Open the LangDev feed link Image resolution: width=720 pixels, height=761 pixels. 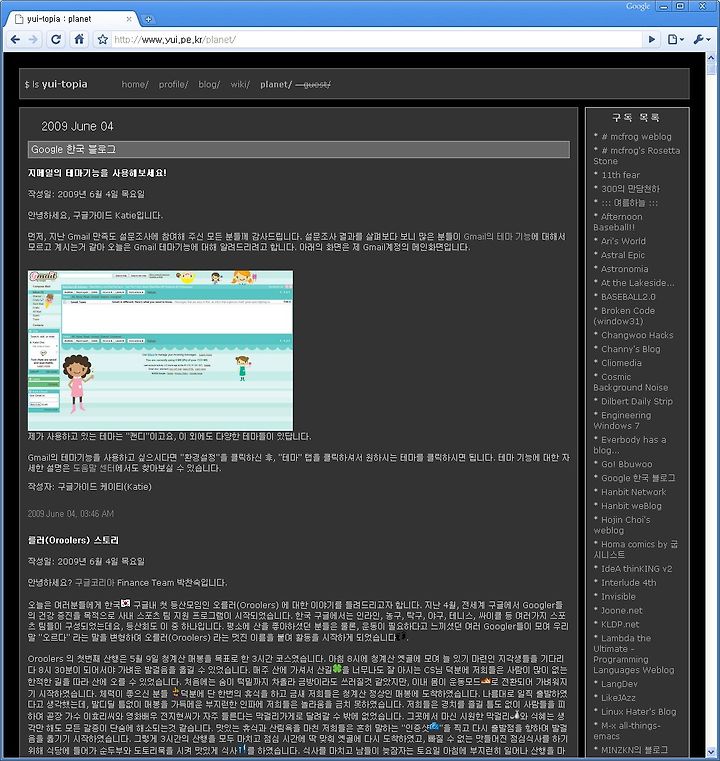click(x=619, y=684)
